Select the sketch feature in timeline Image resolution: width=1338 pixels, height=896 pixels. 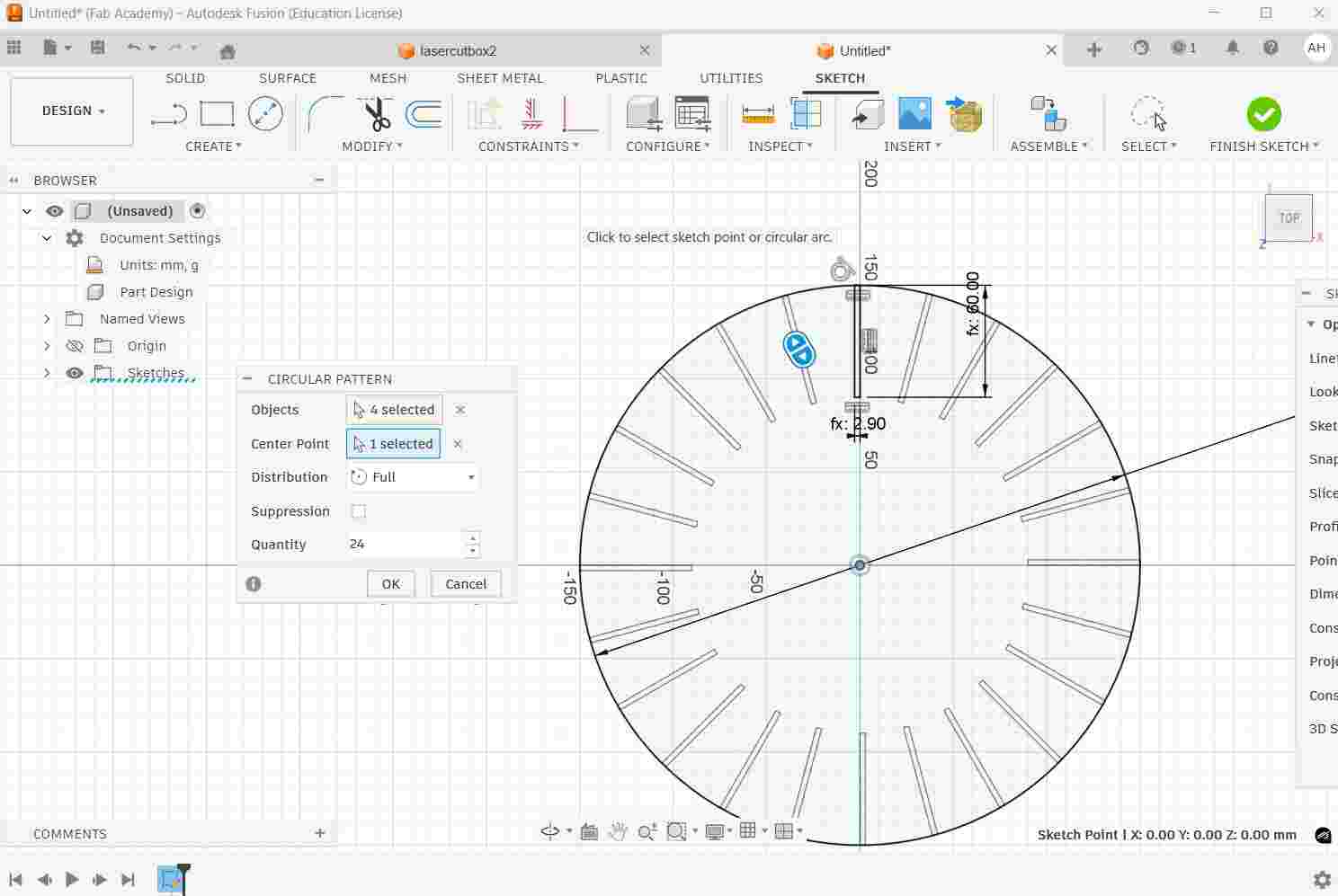tap(169, 880)
